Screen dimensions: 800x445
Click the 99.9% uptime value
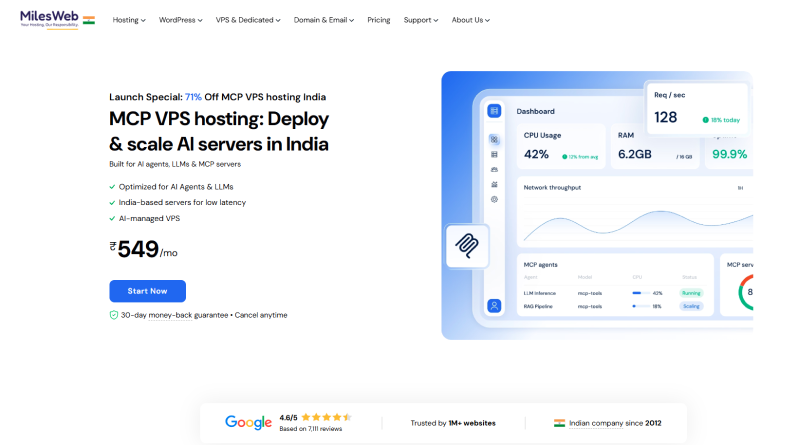pos(730,154)
